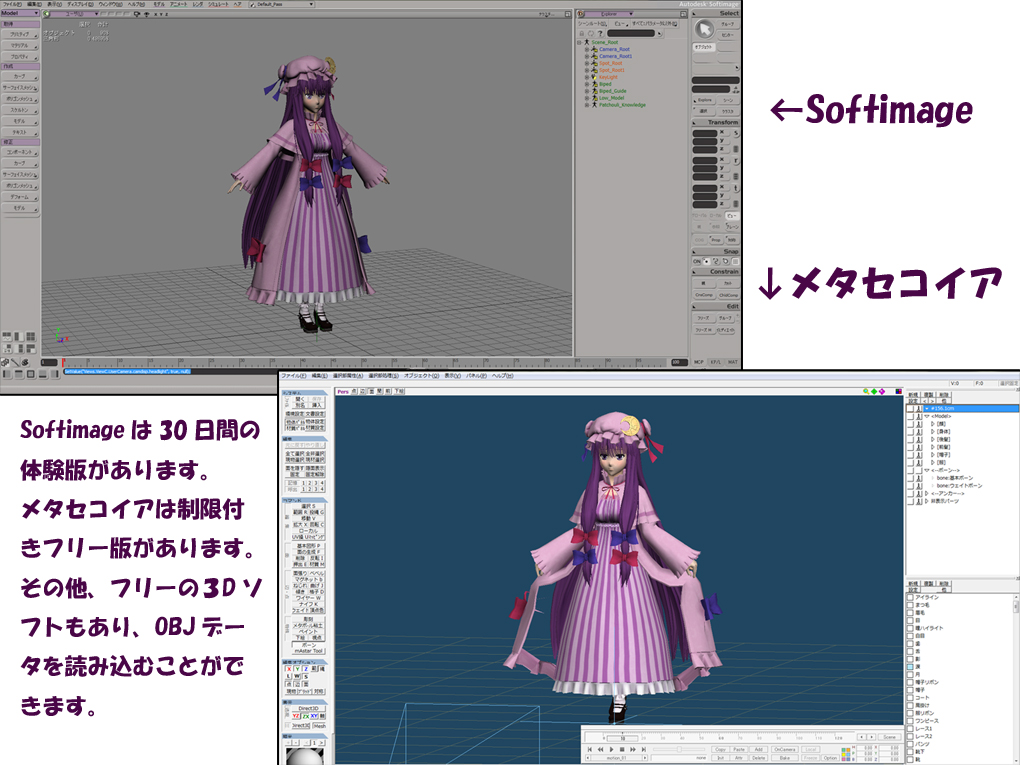The image size is (1020, 765).
Task: Click the magnifier zoom icon above Metasequoia viewport
Action: pos(866,392)
